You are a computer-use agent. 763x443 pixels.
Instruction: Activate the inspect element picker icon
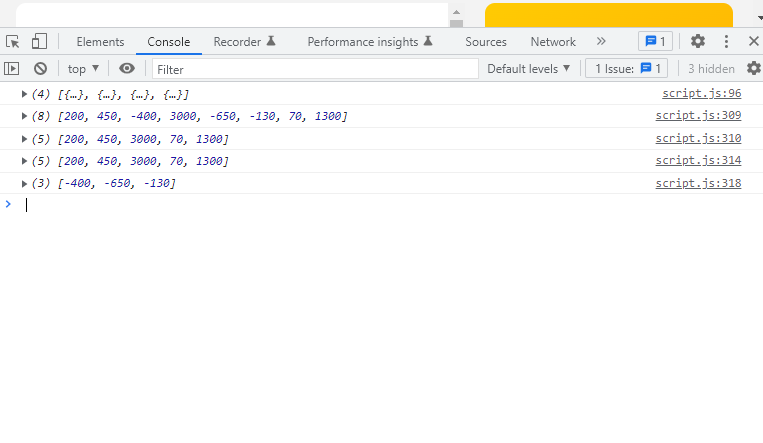13,42
